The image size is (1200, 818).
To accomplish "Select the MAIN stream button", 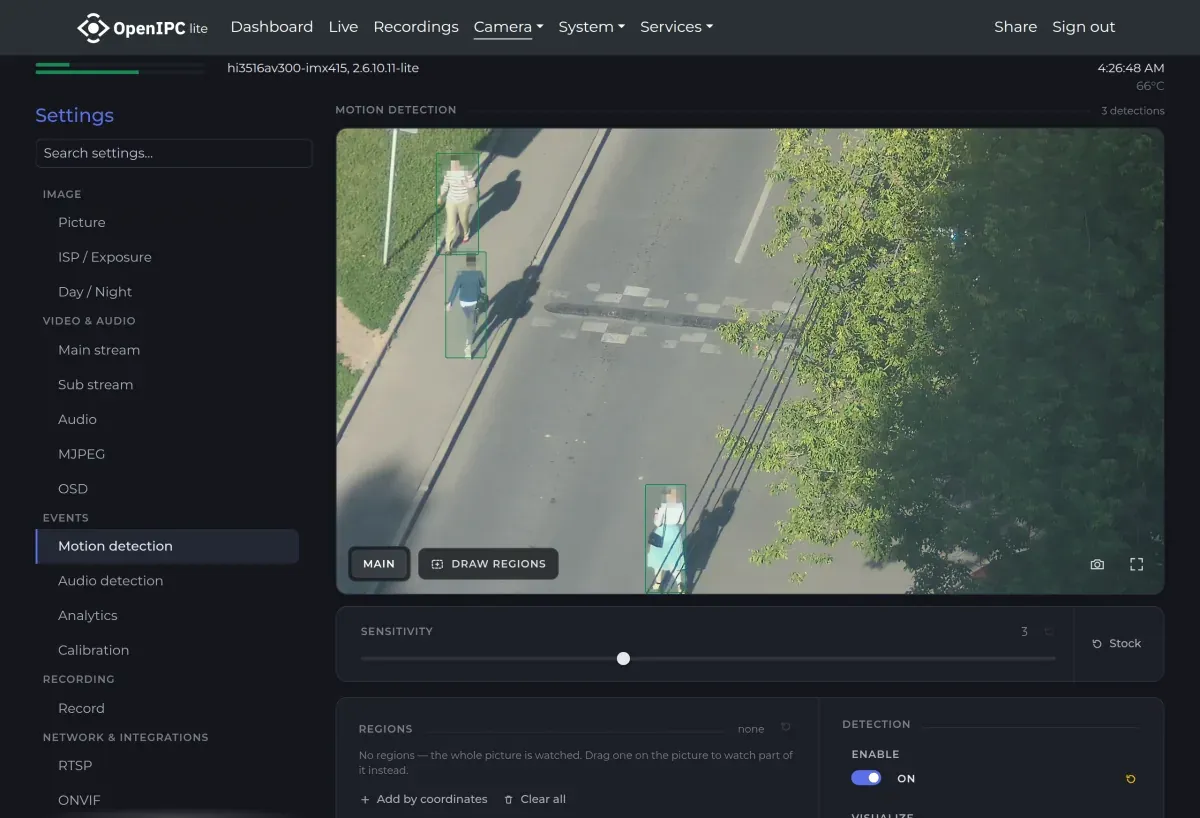I will (x=379, y=564).
